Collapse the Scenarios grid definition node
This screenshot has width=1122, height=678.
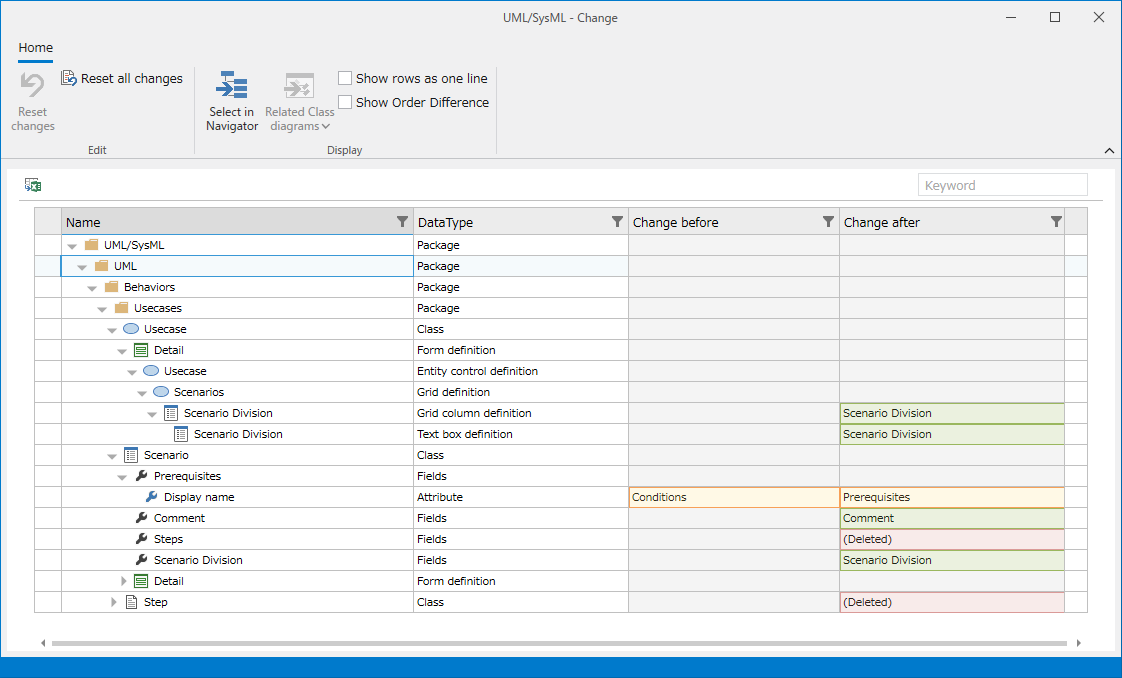(142, 393)
